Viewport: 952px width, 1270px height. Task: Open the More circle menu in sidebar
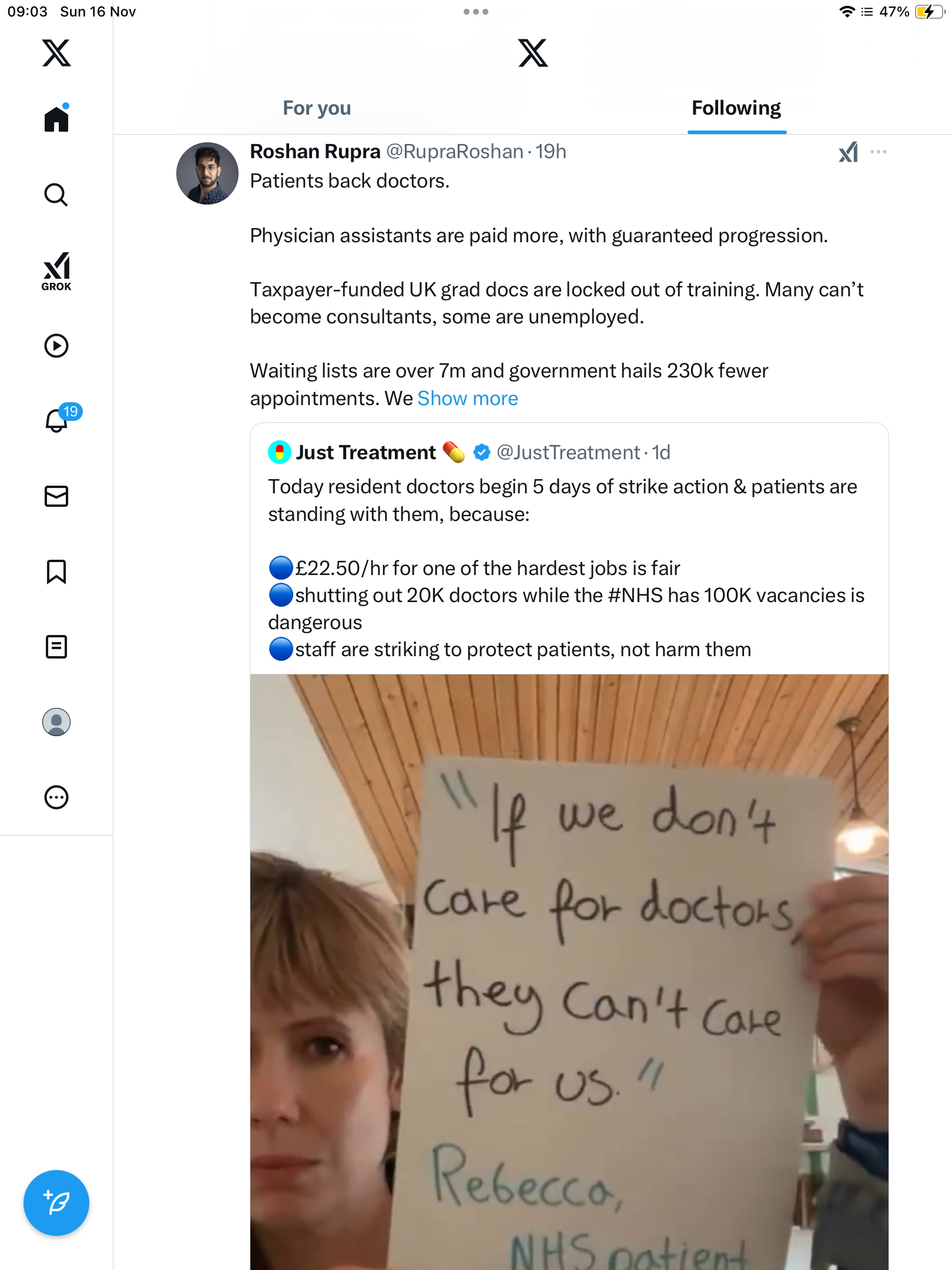pos(56,797)
